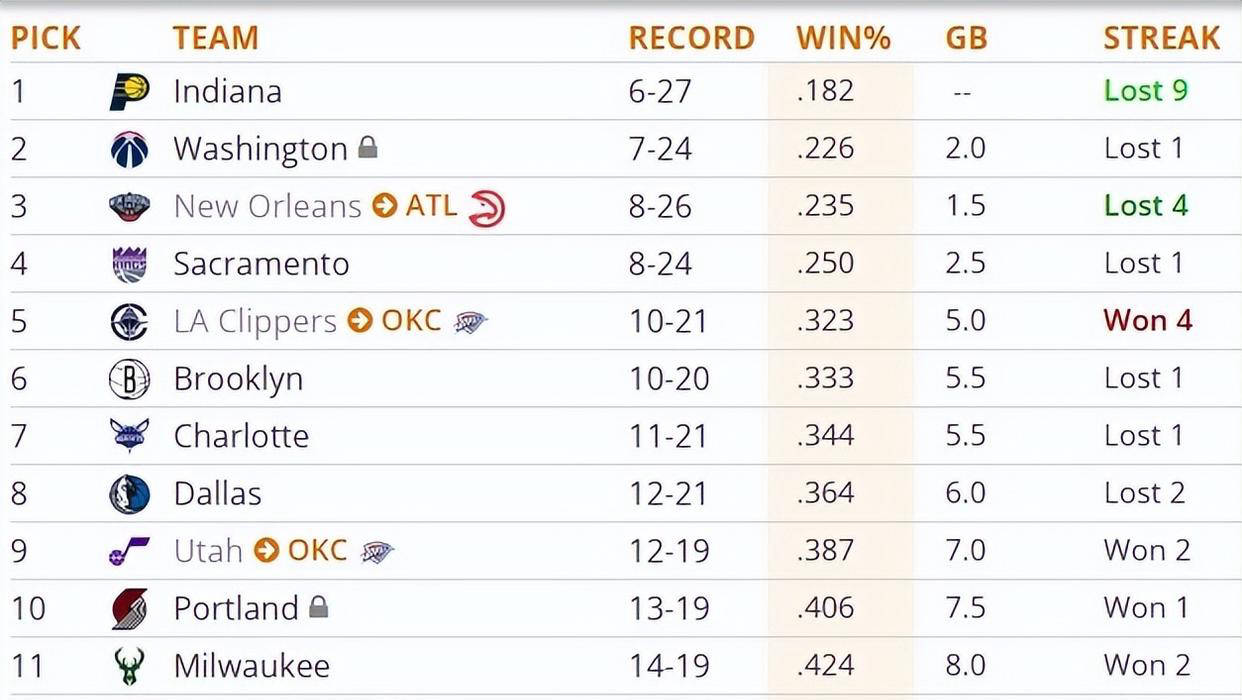Viewport: 1242px width, 700px height.
Task: Click the Sacramento Kings team logo
Action: tap(129, 265)
